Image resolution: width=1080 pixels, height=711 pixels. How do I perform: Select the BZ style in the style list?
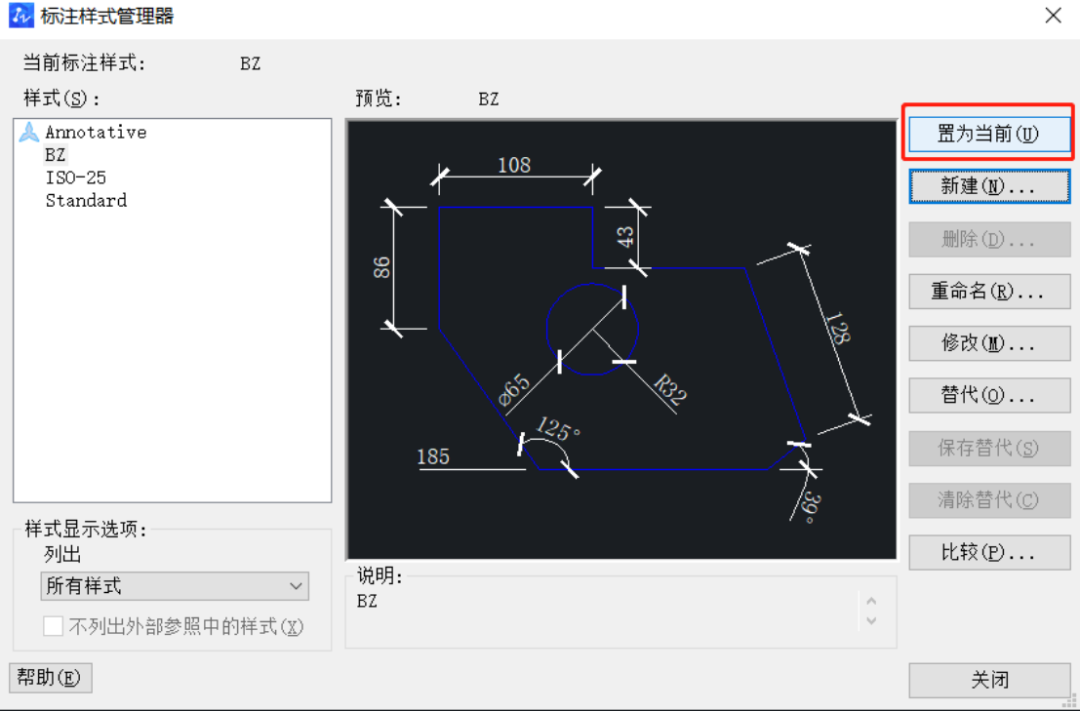pyautogui.click(x=55, y=154)
